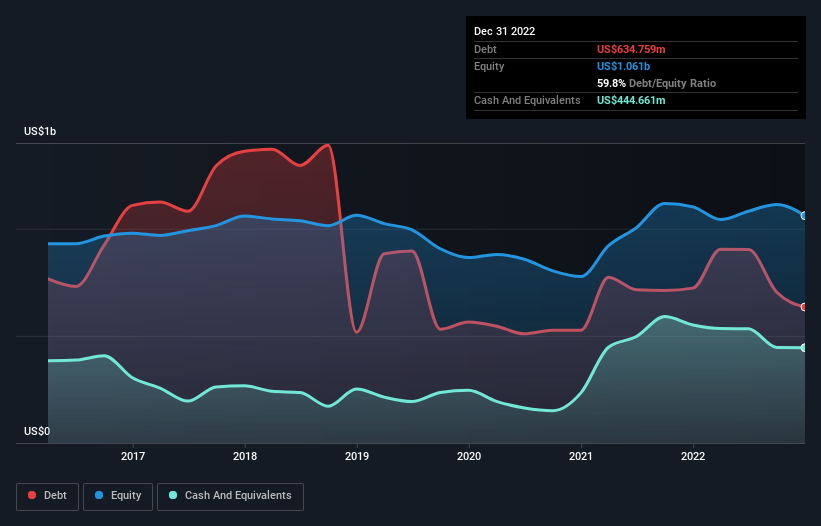
Task: Click the red Debt legend dot
Action: (32, 495)
